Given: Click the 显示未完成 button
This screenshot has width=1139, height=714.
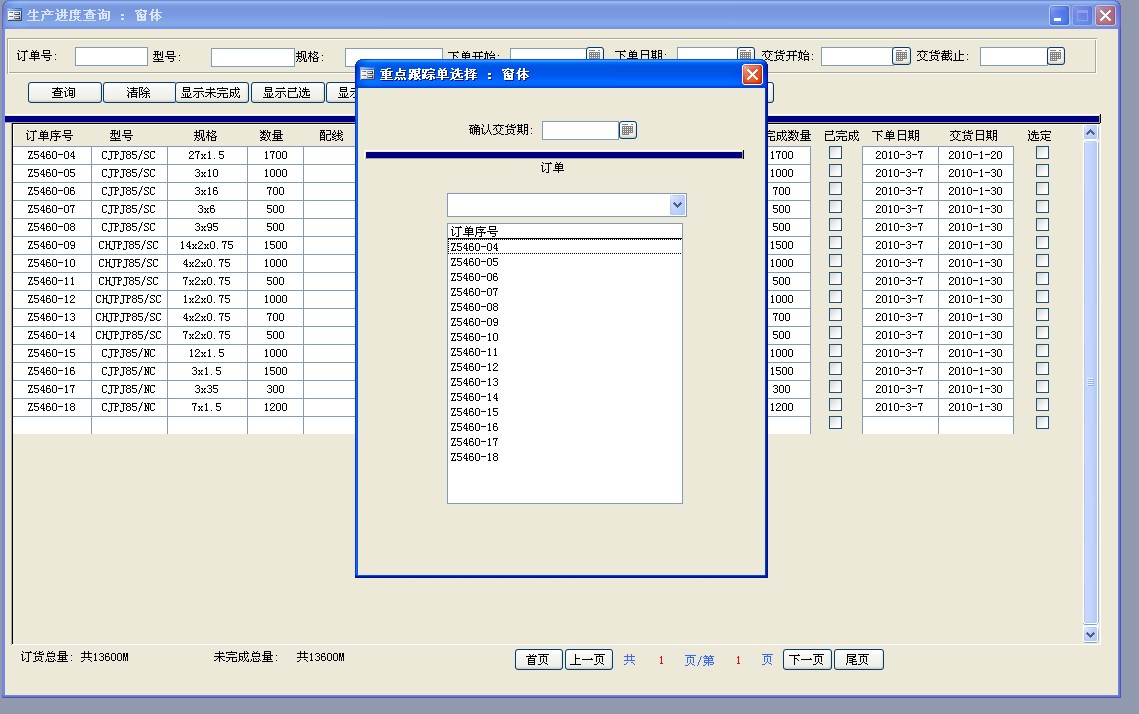Looking at the screenshot, I should (x=211, y=93).
